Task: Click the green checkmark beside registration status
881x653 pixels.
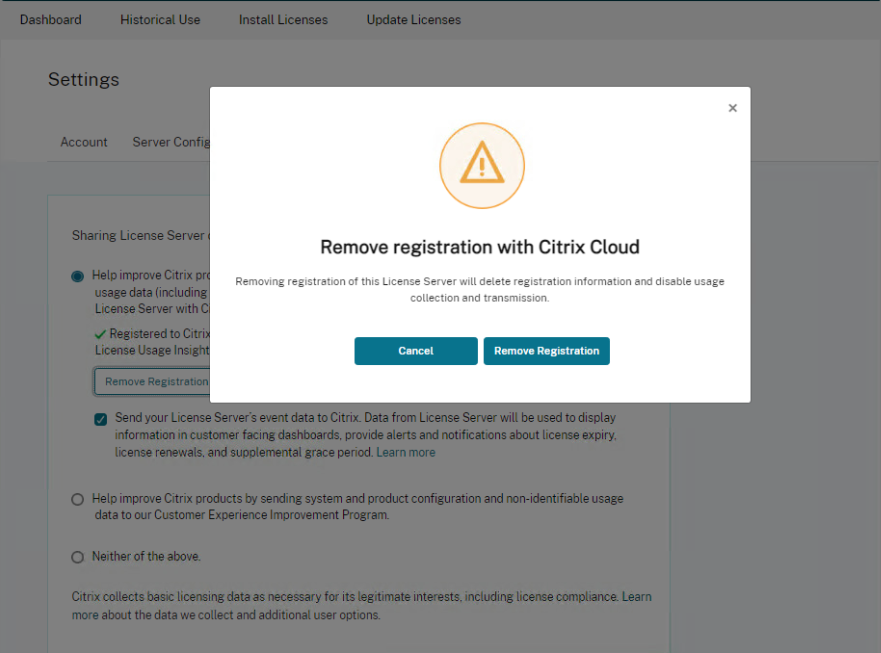Action: 98,333
